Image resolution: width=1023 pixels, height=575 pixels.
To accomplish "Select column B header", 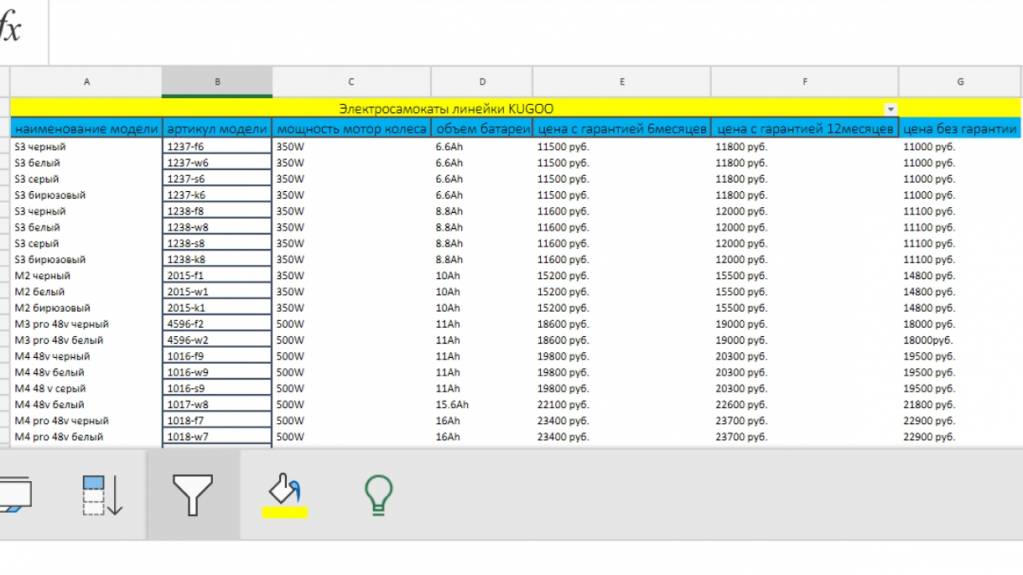I will pyautogui.click(x=217, y=82).
